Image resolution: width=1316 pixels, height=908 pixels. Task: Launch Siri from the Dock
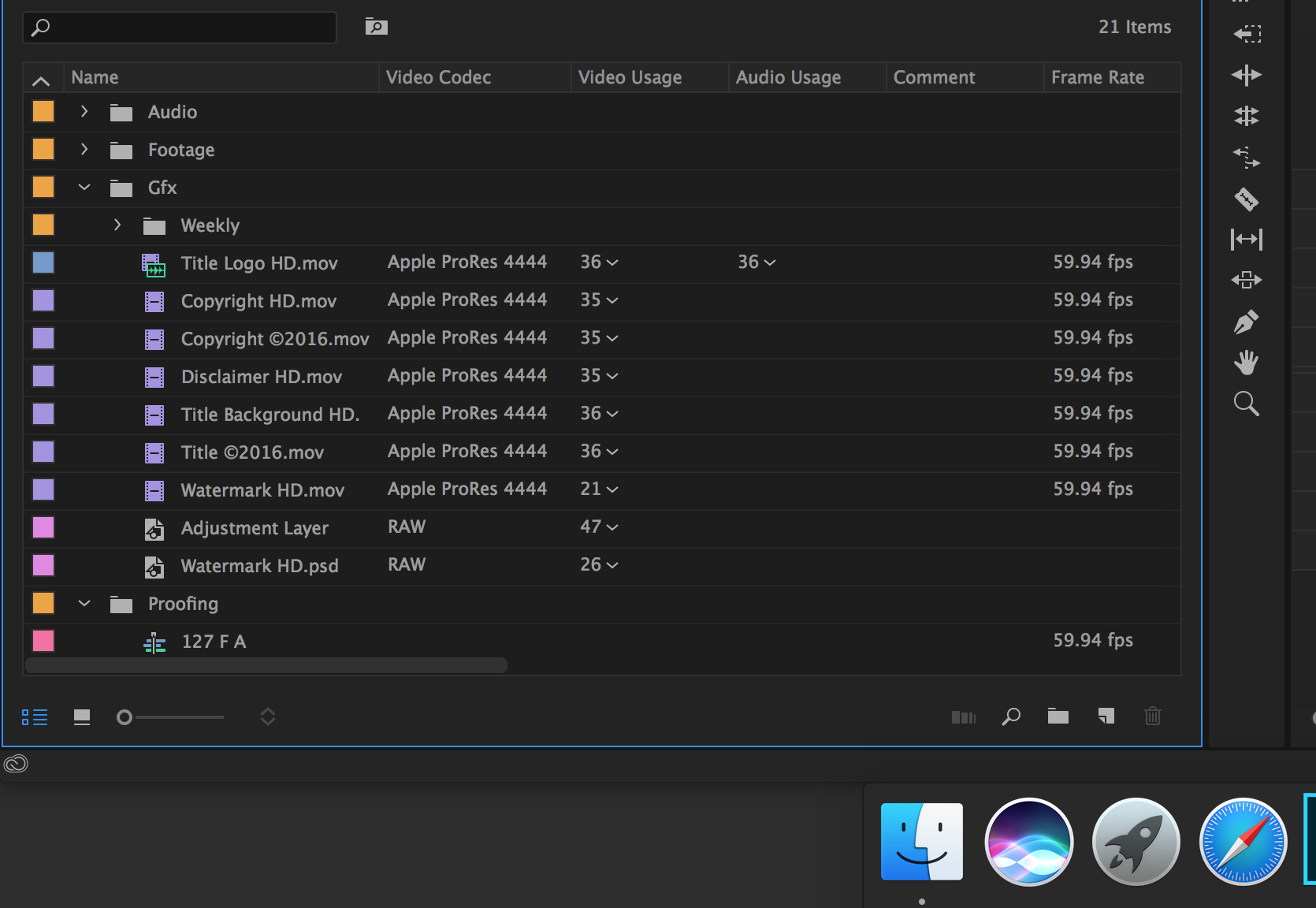click(x=1029, y=841)
